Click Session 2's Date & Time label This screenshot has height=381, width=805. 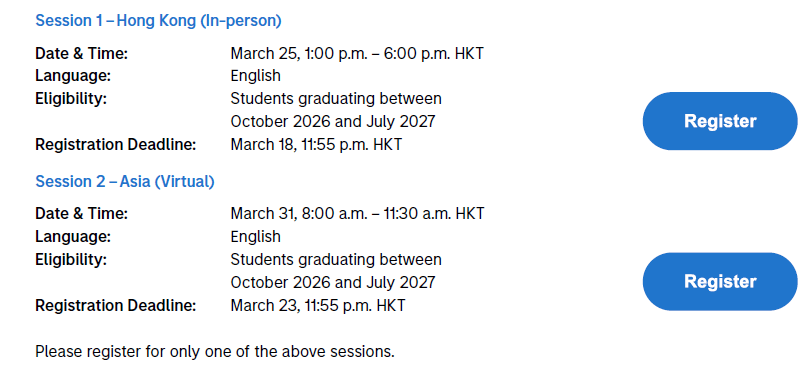81,214
